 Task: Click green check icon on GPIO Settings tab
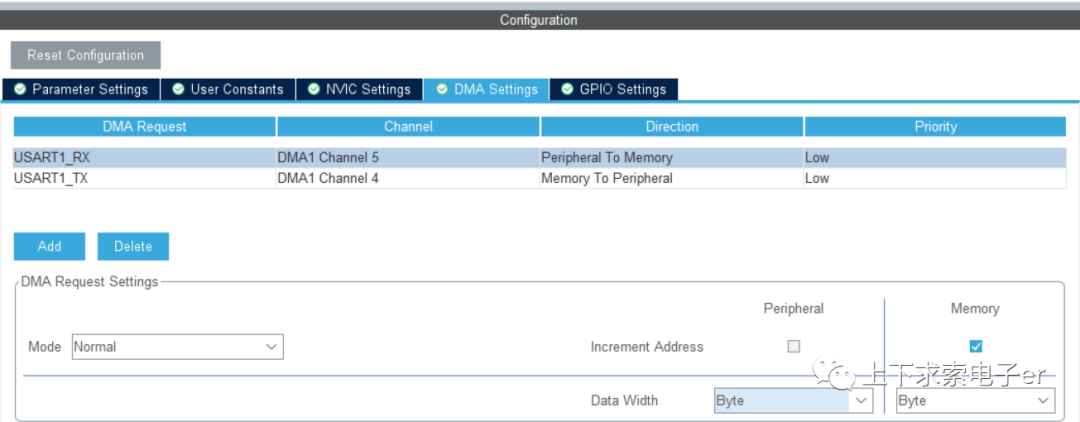click(x=567, y=89)
